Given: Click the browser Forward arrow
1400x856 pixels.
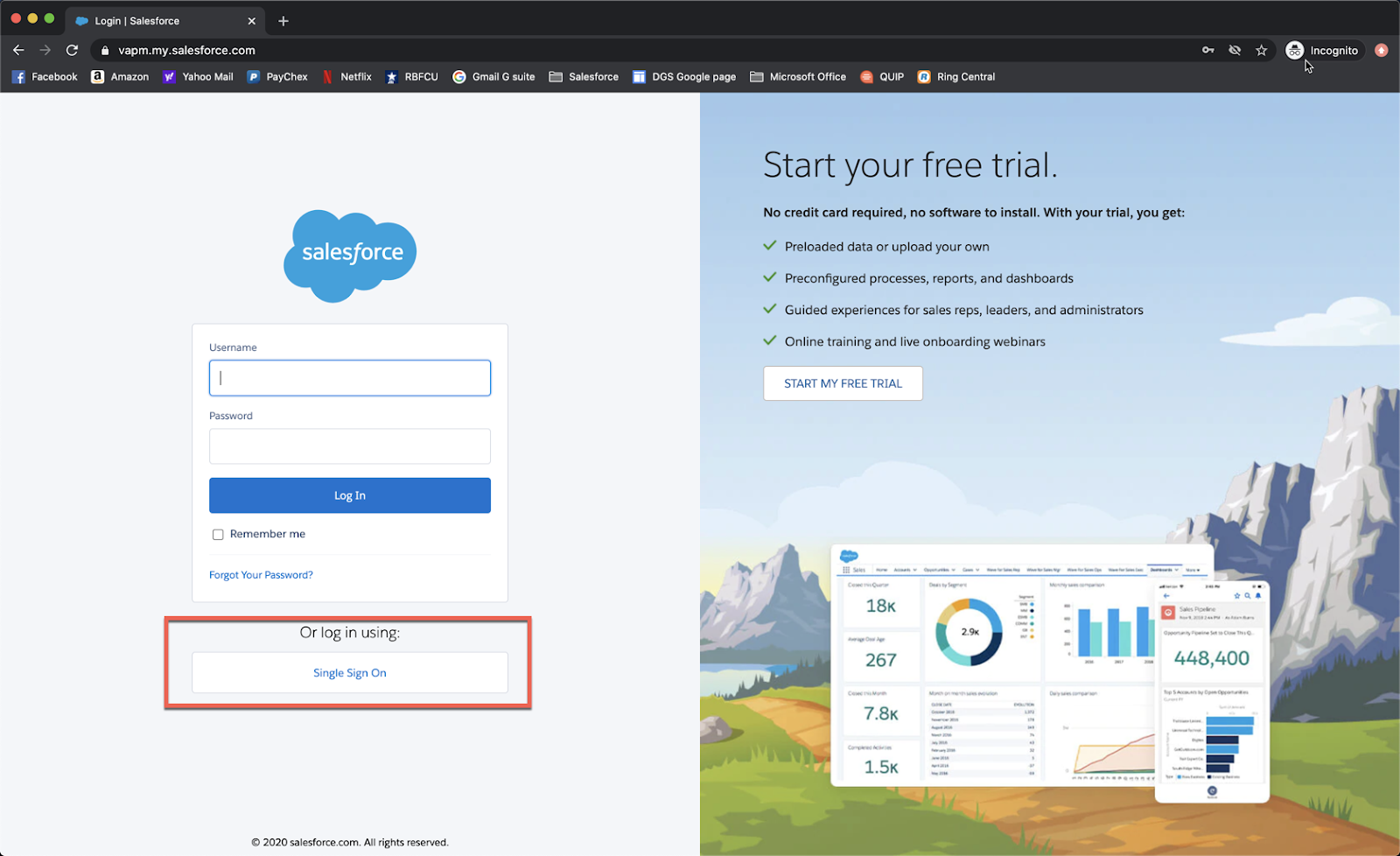Looking at the screenshot, I should point(45,50).
